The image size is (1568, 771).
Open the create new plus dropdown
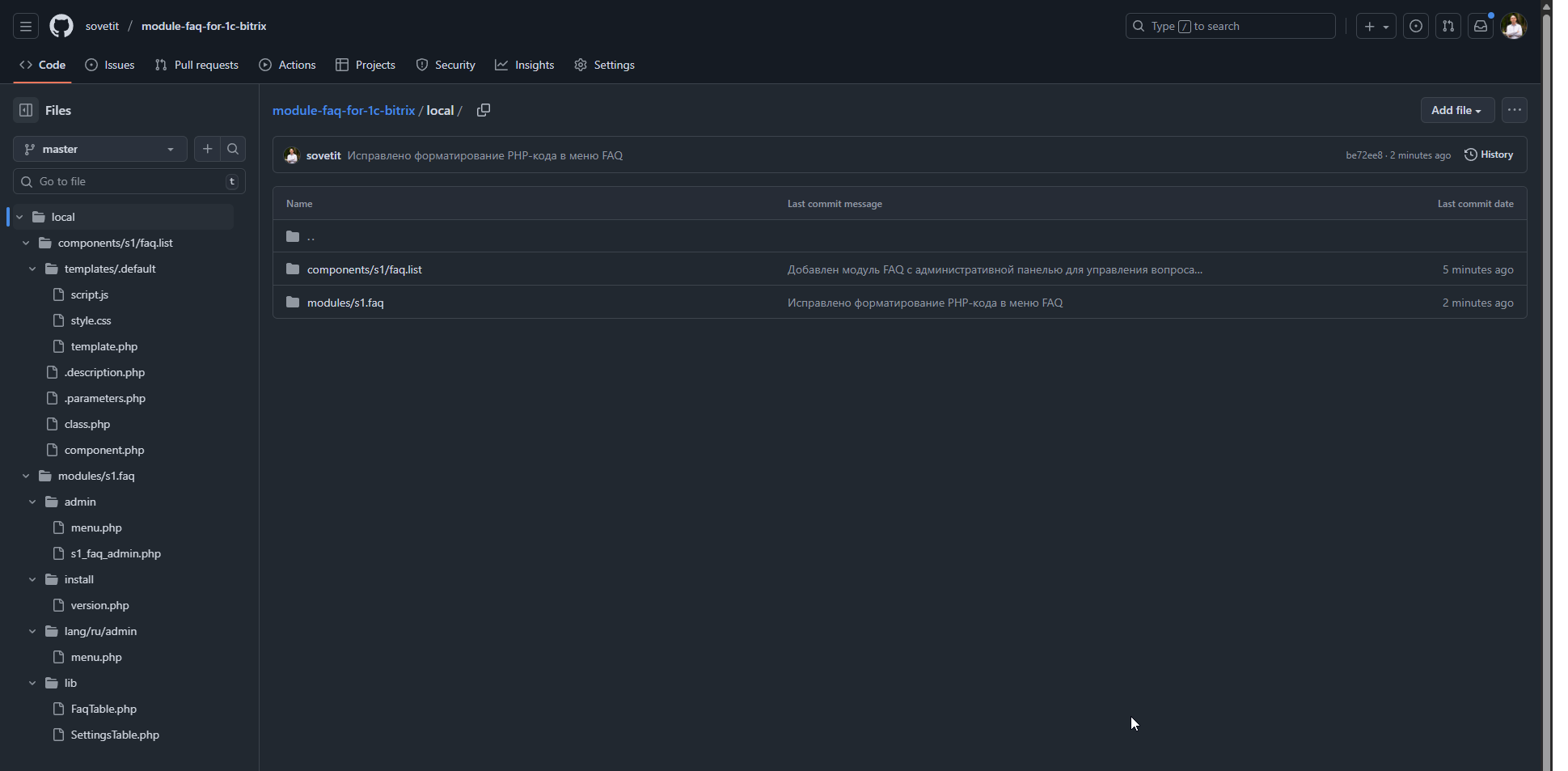pos(1376,26)
